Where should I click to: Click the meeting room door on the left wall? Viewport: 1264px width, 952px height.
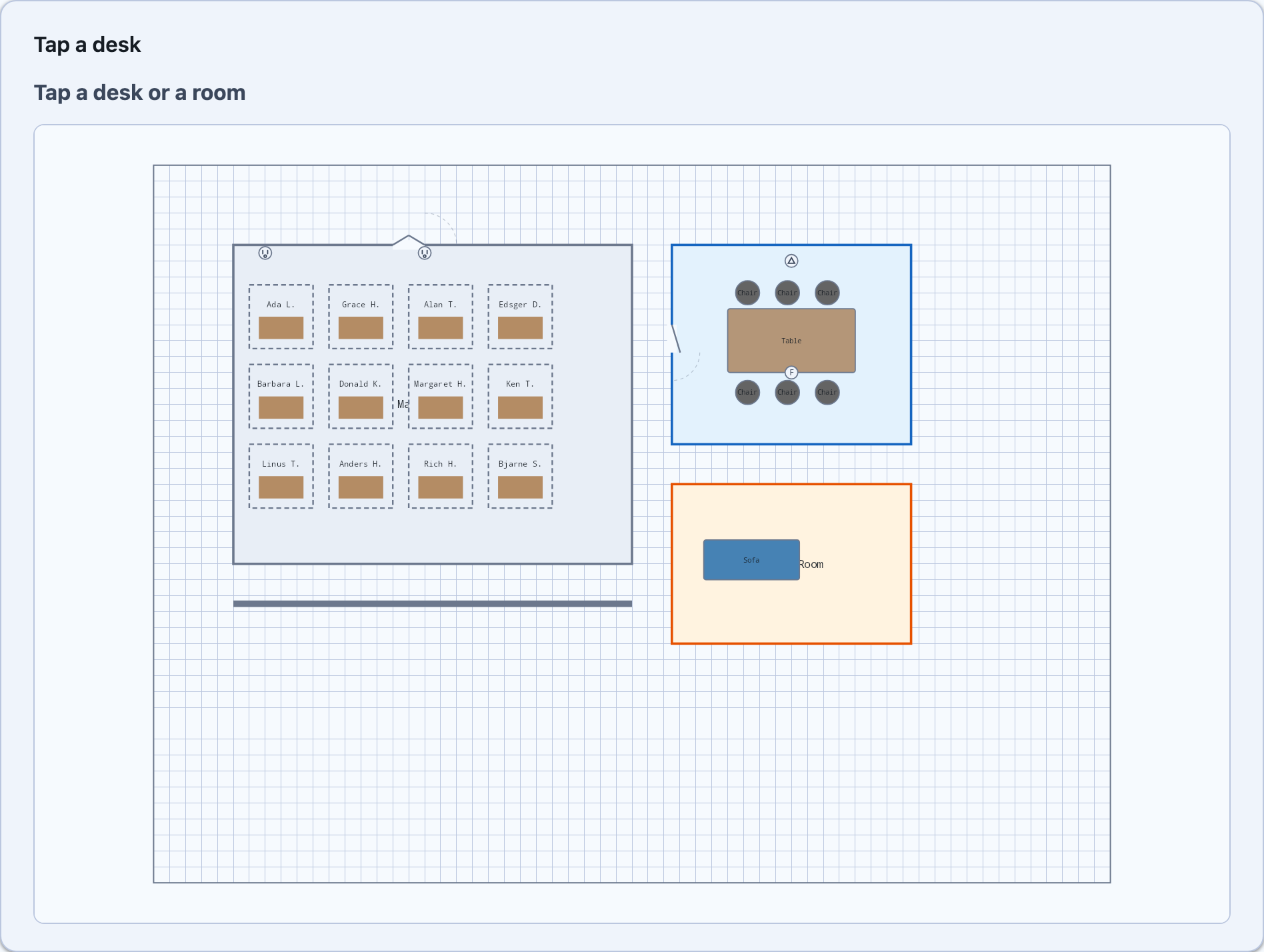pos(675,339)
